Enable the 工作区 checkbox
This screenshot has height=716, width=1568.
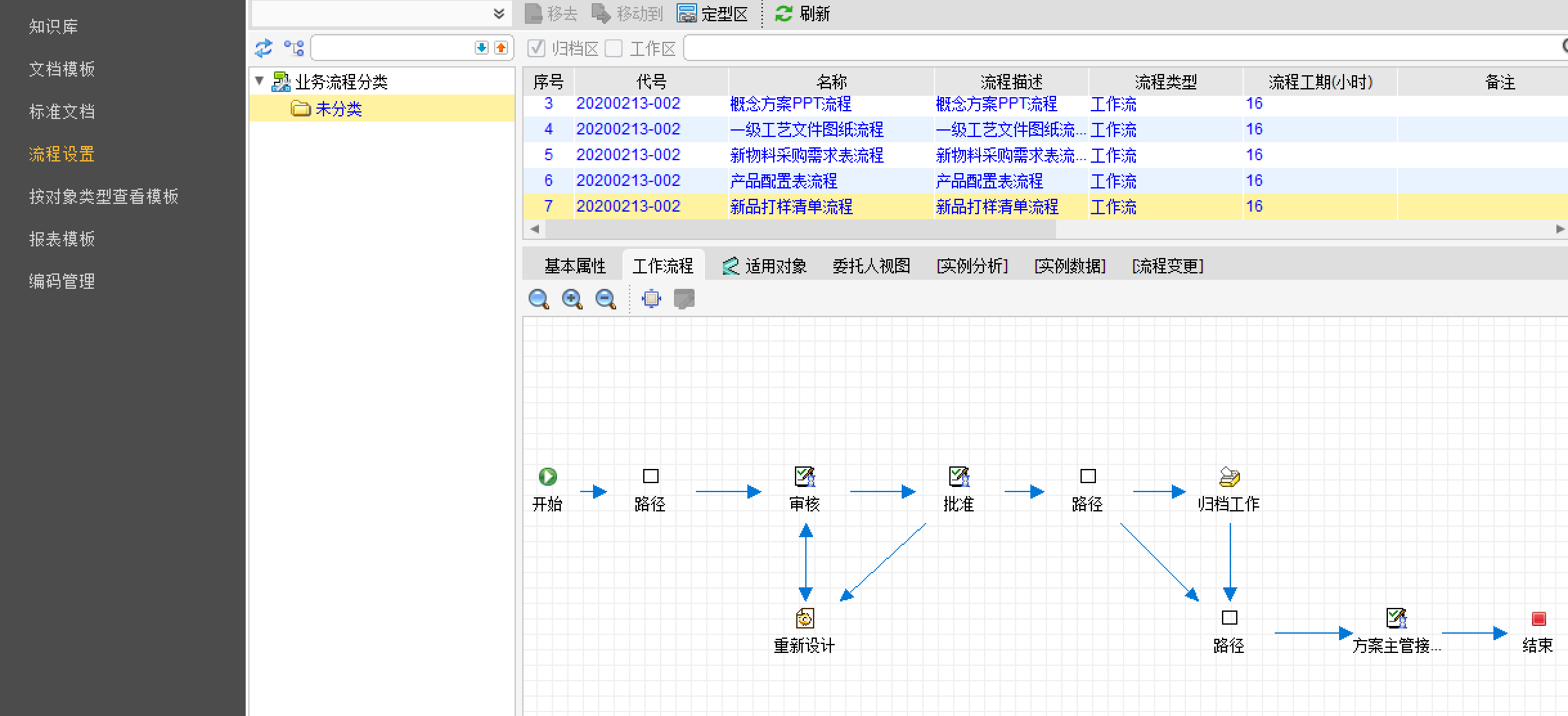(614, 48)
